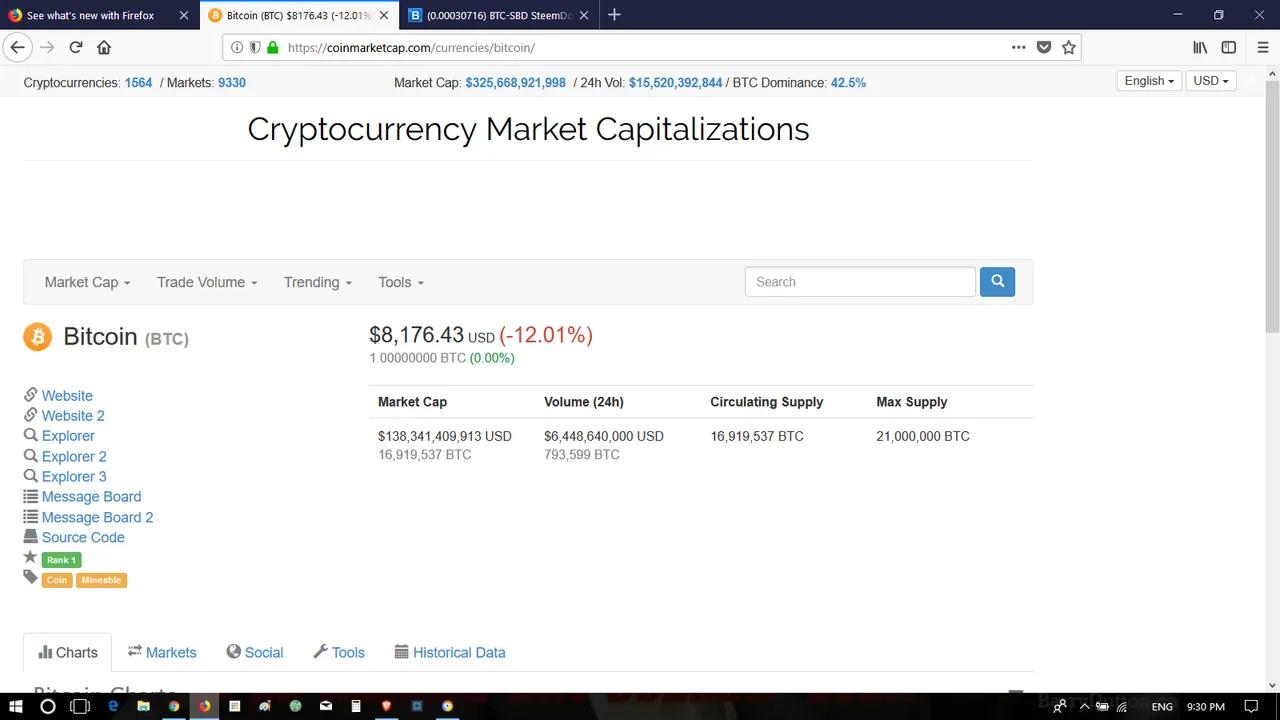
Task: Click the ENG input language indicator
Action: tap(1162, 707)
